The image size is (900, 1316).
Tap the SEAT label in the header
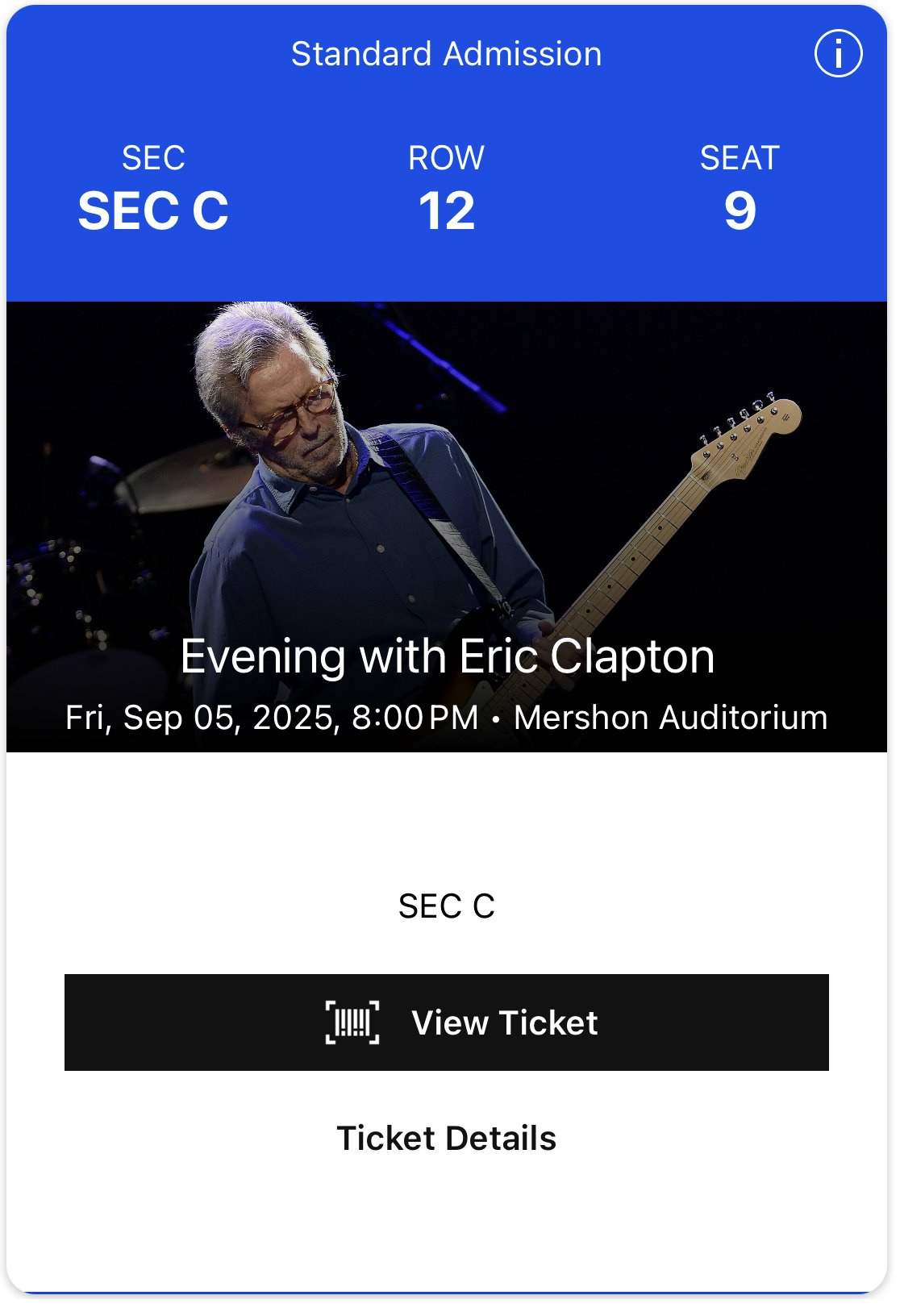pyautogui.click(x=740, y=158)
